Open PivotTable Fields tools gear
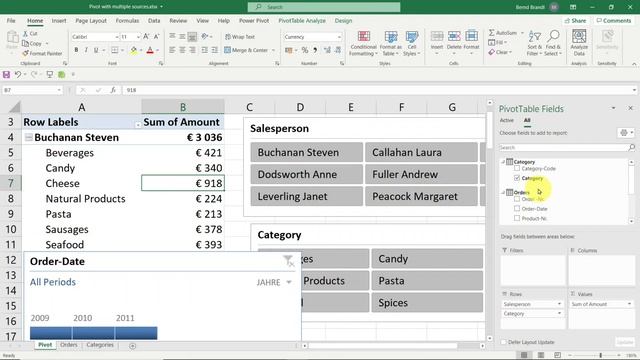Image resolution: width=640 pixels, height=360 pixels. (x=626, y=133)
